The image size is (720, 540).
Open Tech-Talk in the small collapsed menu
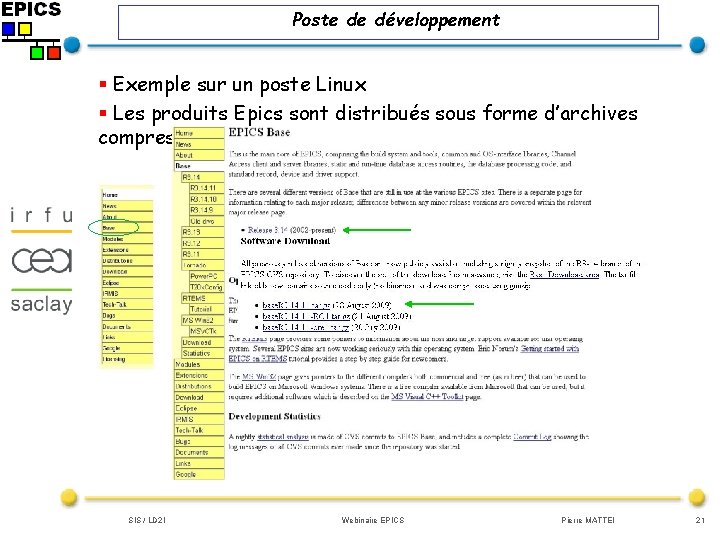[127, 304]
